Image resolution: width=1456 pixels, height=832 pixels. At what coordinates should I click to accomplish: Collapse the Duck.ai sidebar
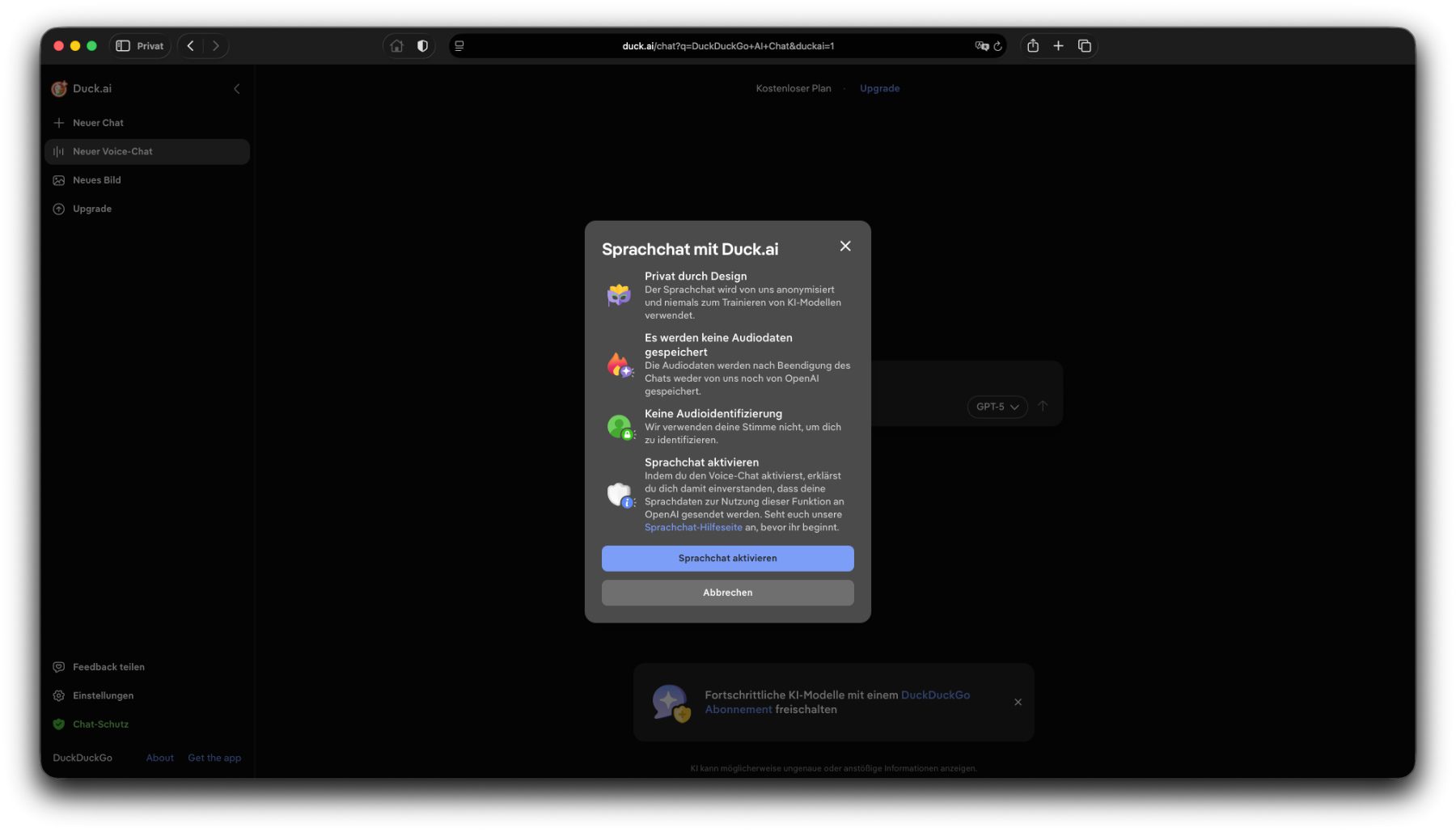click(x=237, y=89)
